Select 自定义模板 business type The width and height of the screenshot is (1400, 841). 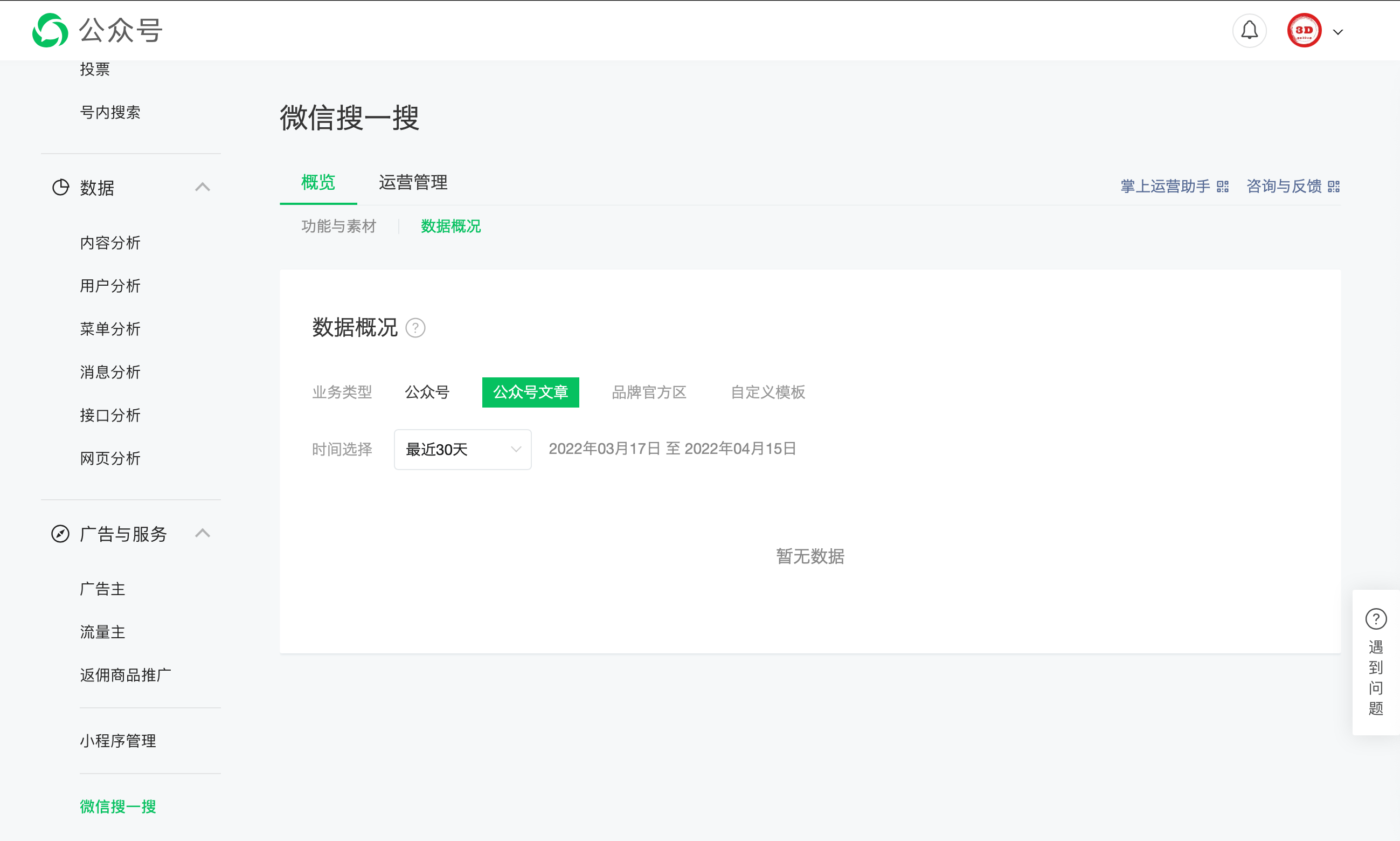pos(768,392)
